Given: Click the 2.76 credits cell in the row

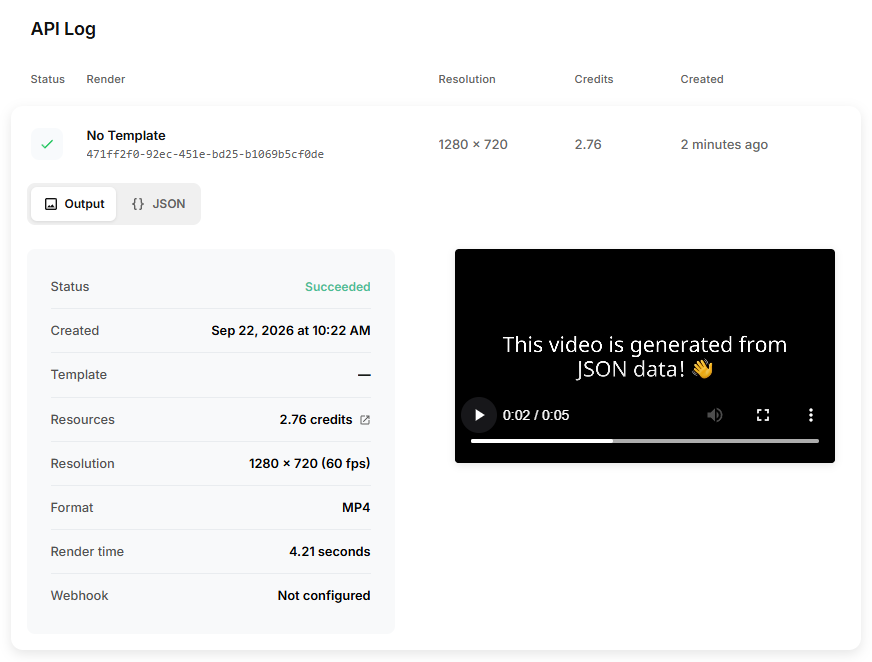Looking at the screenshot, I should tap(588, 145).
